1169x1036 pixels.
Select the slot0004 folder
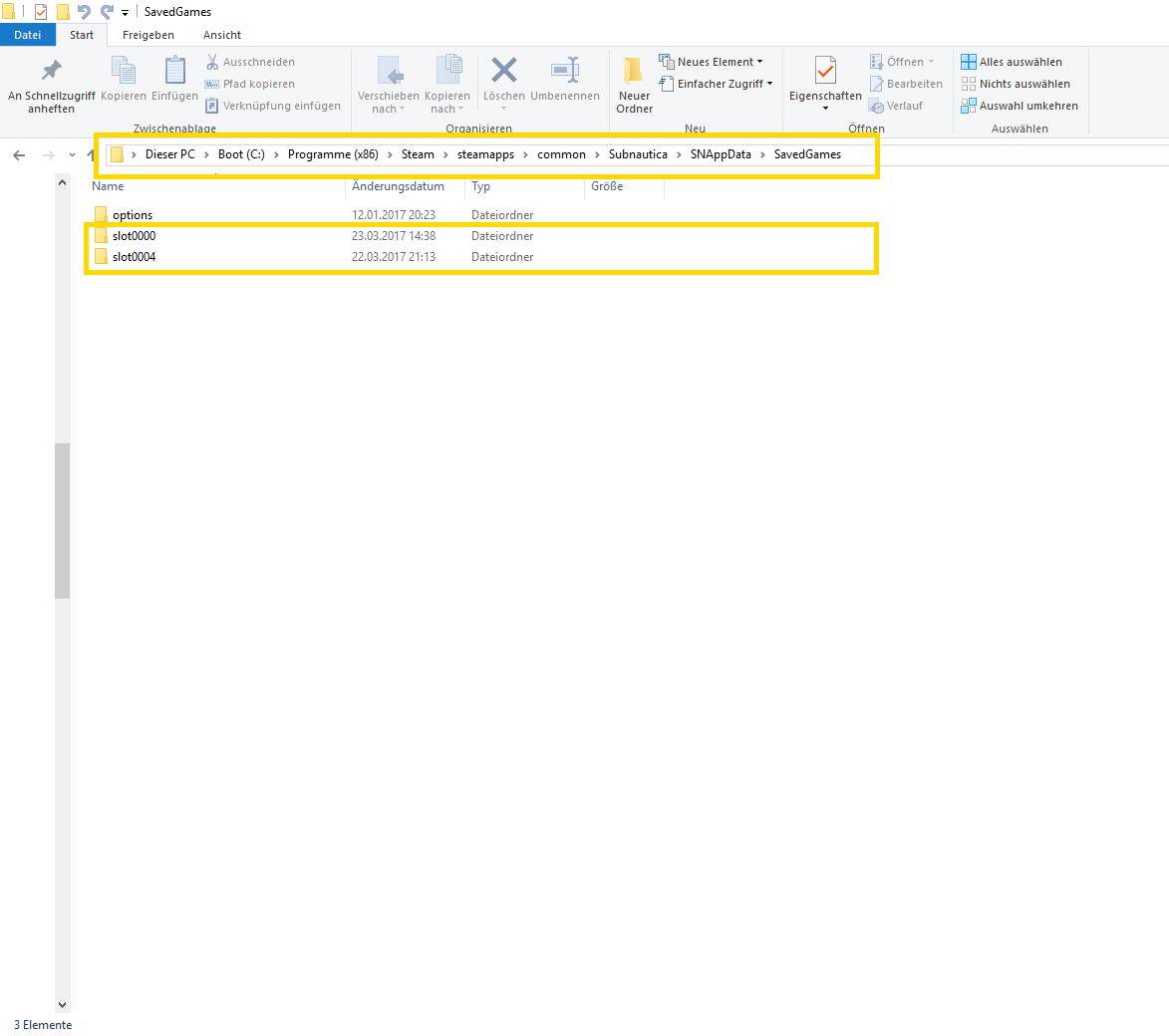point(135,256)
